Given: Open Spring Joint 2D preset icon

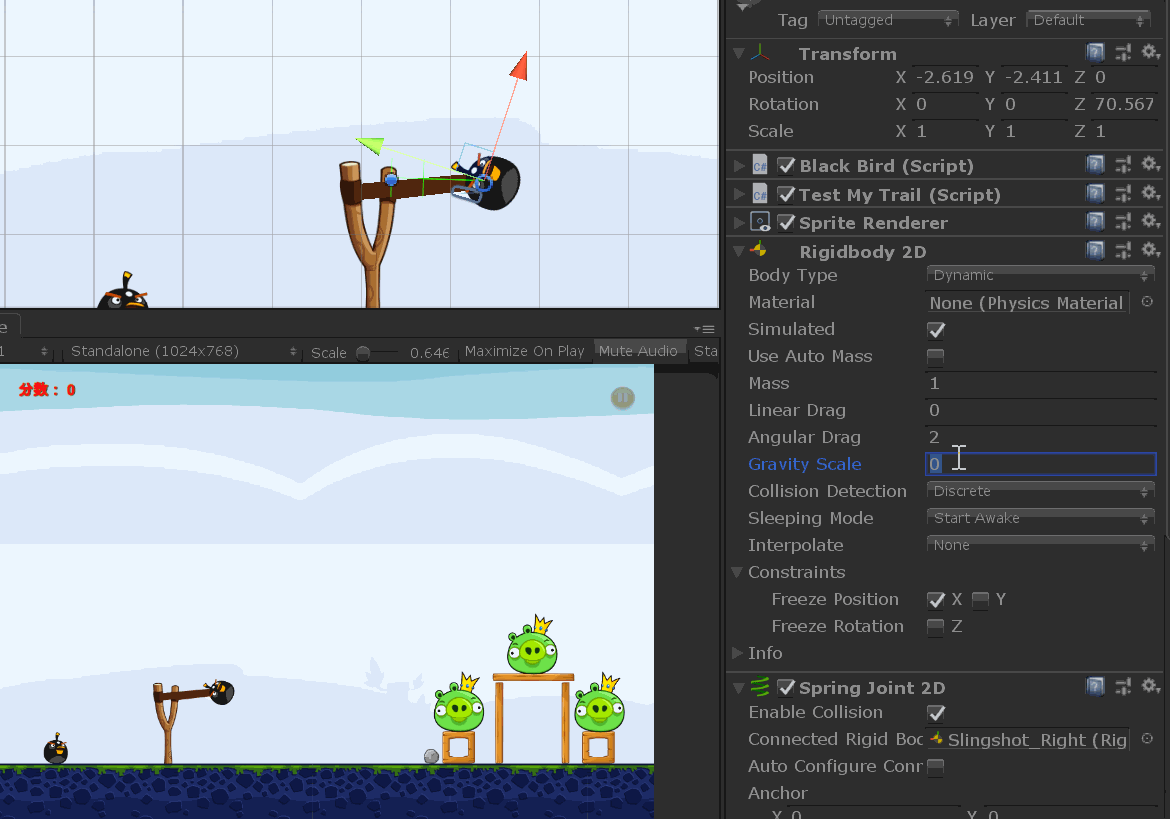Looking at the screenshot, I should point(1123,687).
